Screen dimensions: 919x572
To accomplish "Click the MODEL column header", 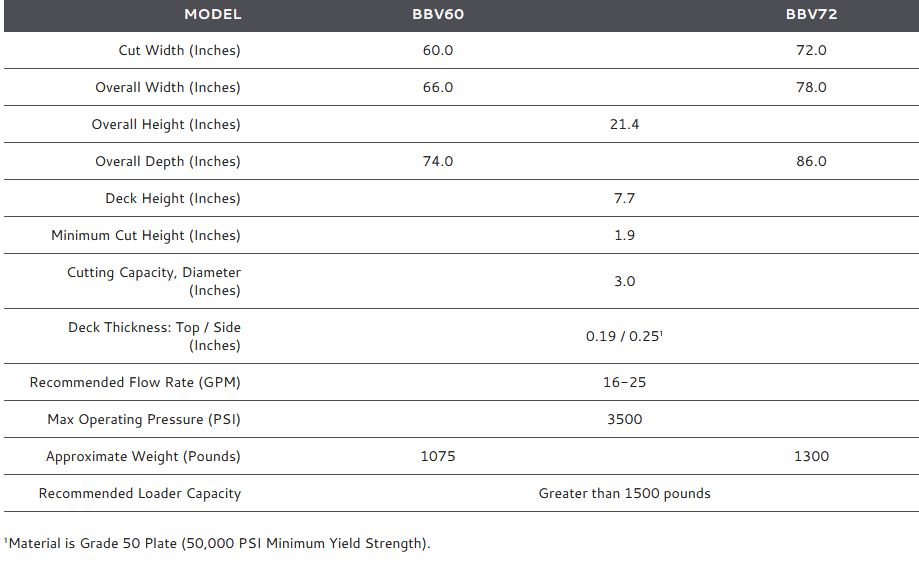I will (x=212, y=14).
